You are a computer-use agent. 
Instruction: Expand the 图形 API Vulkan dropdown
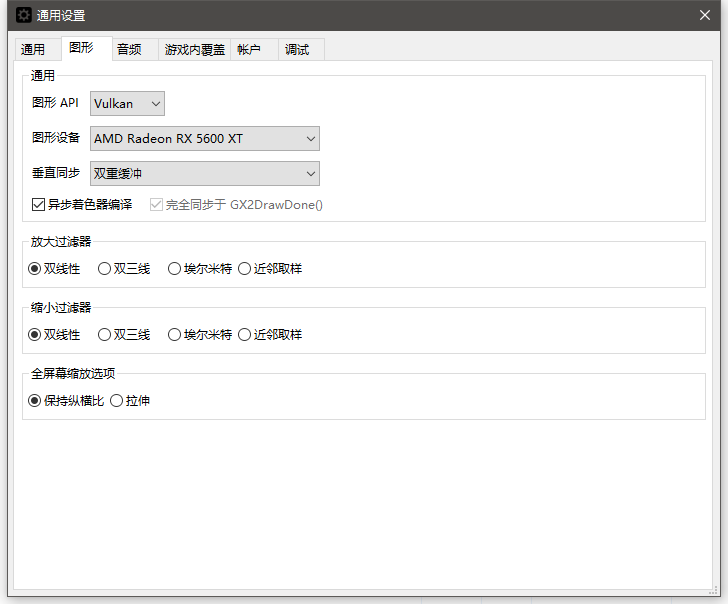[127, 103]
